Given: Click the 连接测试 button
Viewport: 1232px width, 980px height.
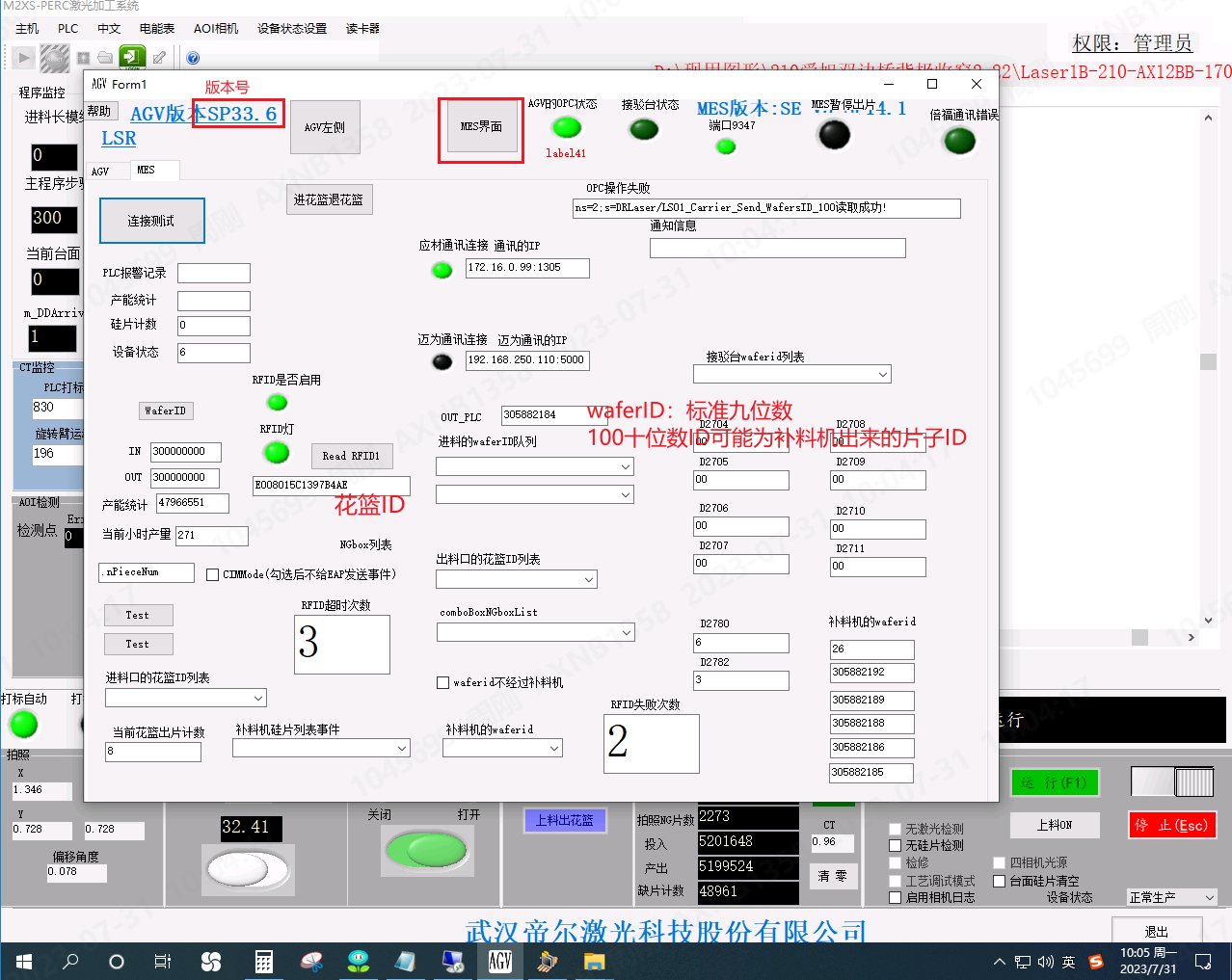Looking at the screenshot, I should click(152, 221).
